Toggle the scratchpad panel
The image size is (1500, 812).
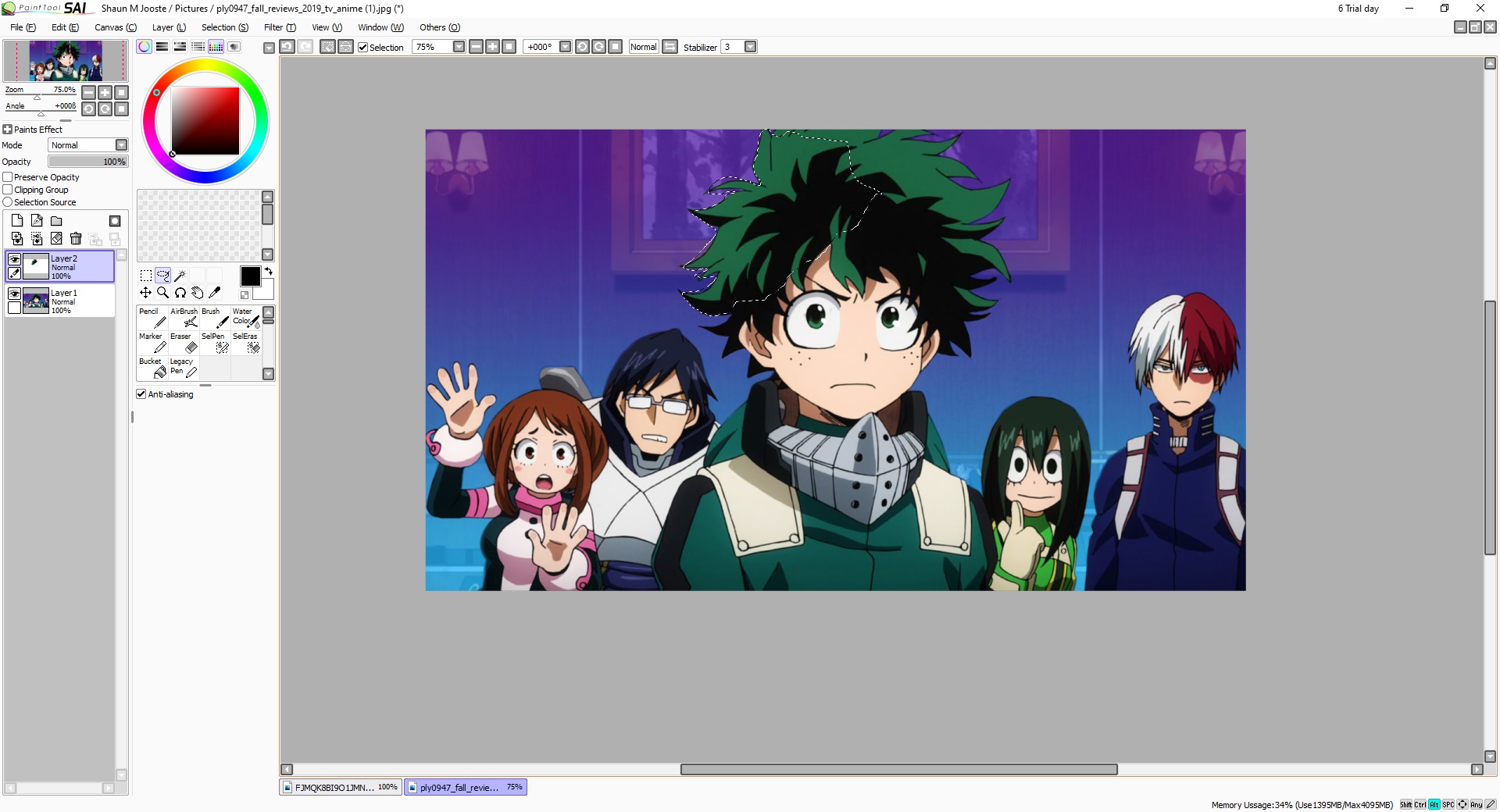(234, 47)
